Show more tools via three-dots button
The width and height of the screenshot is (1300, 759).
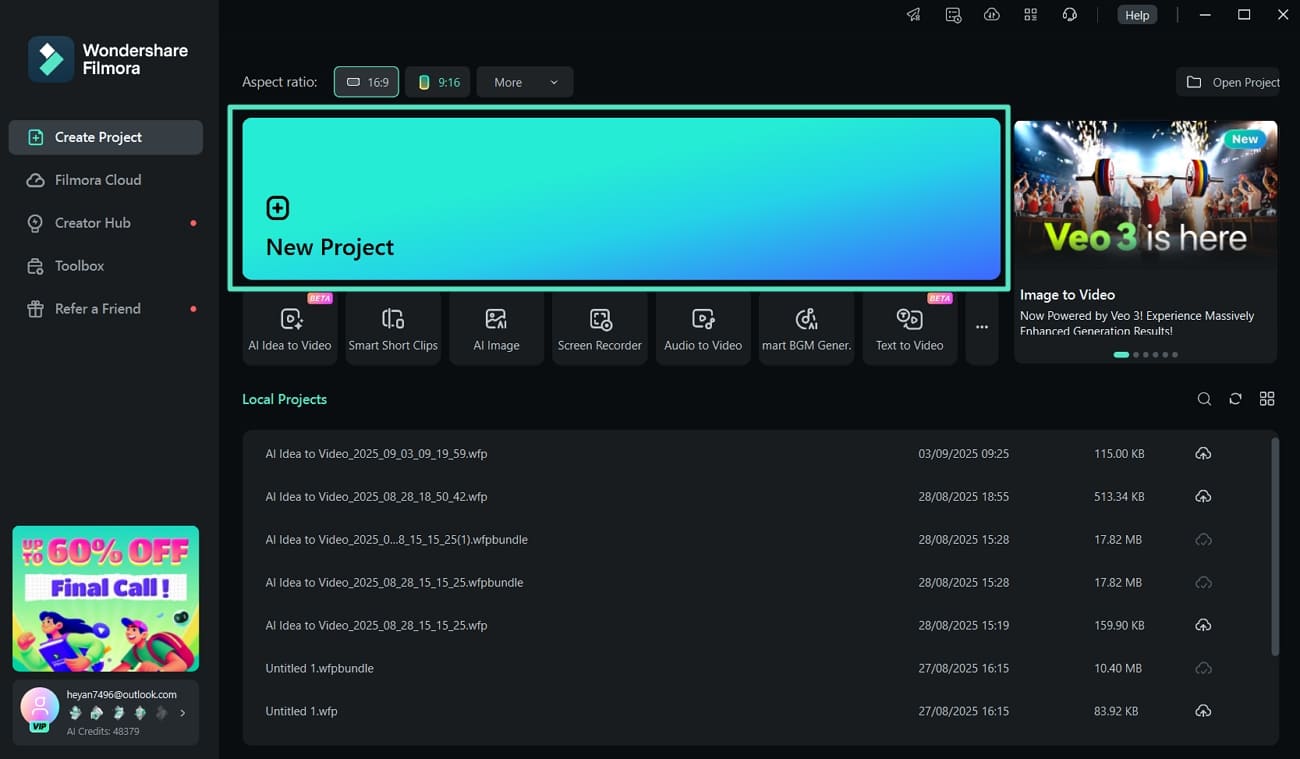pyautogui.click(x=982, y=329)
